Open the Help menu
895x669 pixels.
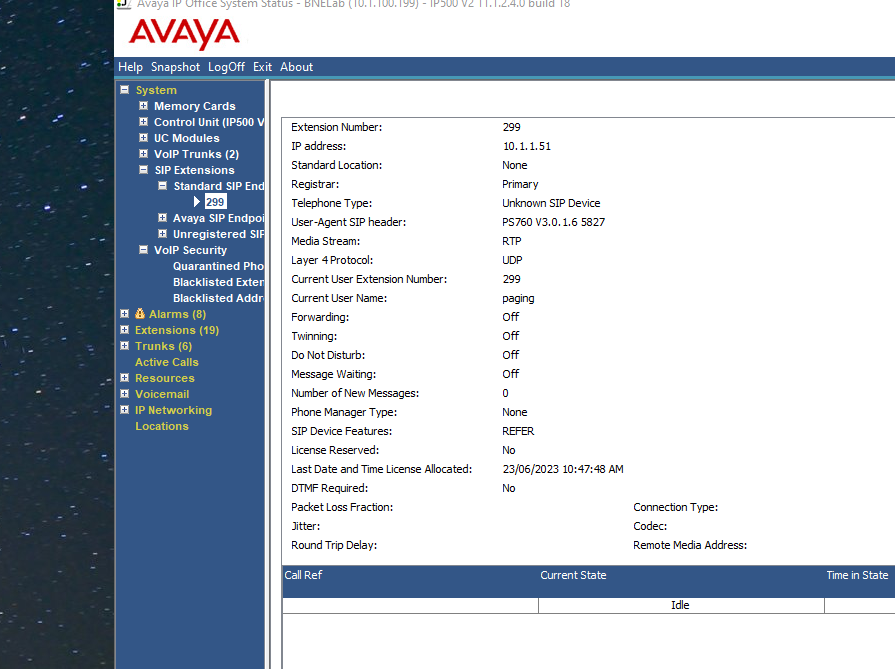coord(130,67)
